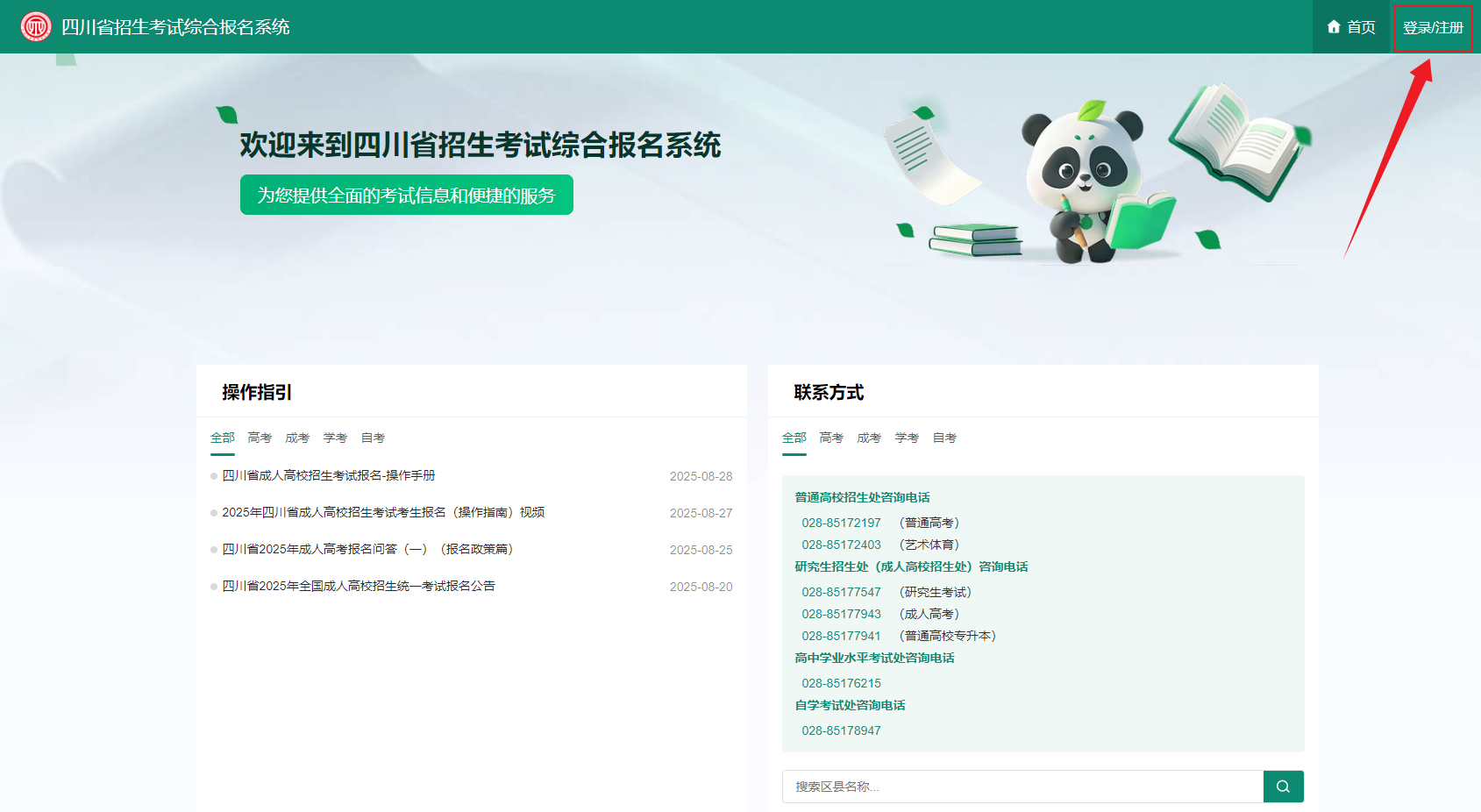Click phone number 028-85172197 for 普通高考
The height and width of the screenshot is (812, 1481).
coord(841,523)
